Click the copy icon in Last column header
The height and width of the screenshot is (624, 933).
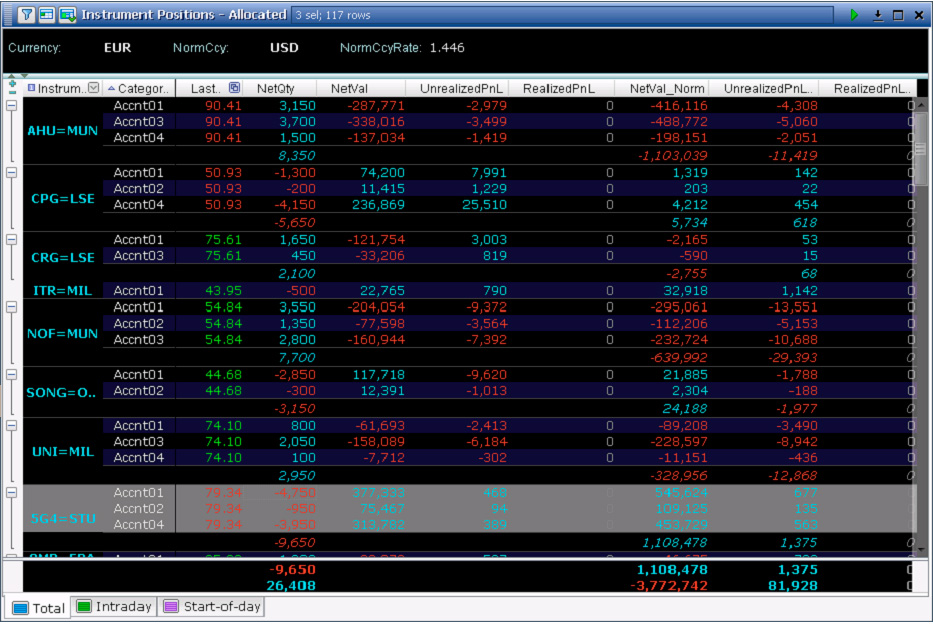[234, 88]
